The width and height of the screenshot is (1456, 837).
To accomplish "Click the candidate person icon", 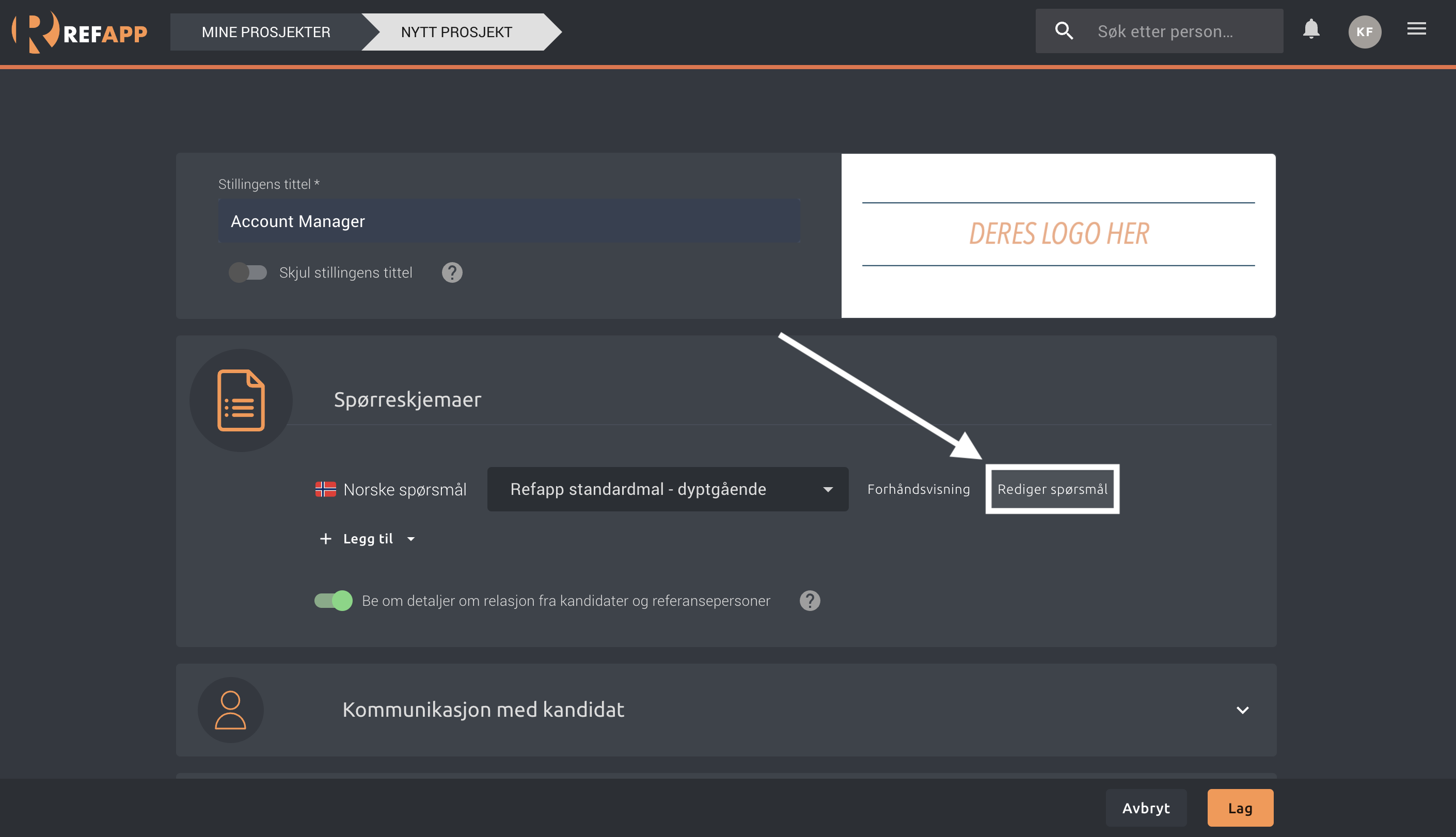I will (x=231, y=710).
